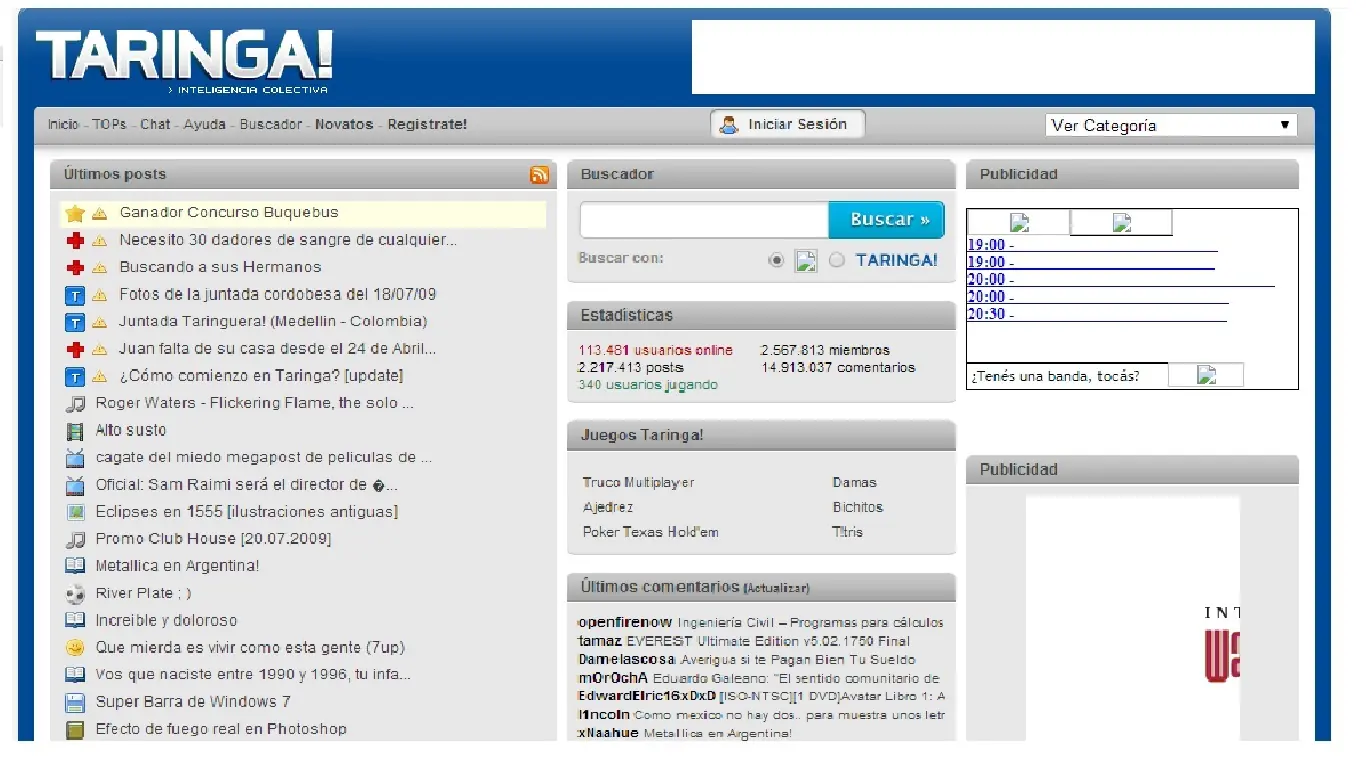Open the Metallica en Argentina! post

pyautogui.click(x=177, y=566)
